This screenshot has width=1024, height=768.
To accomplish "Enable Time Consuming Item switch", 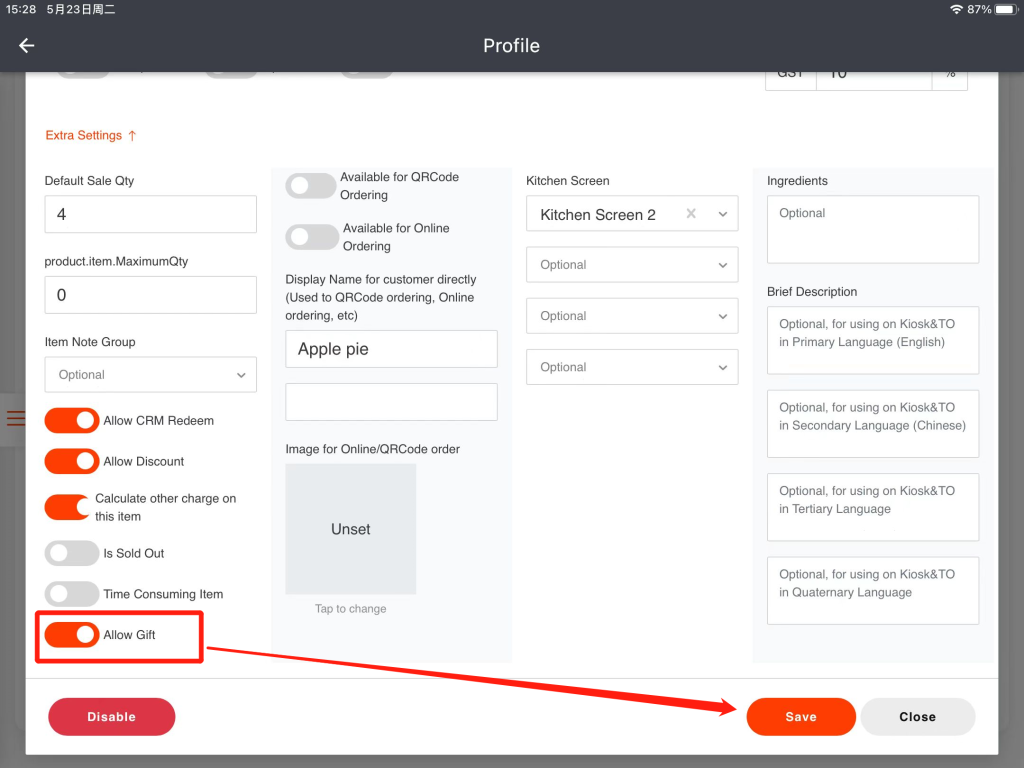I will click(x=72, y=594).
